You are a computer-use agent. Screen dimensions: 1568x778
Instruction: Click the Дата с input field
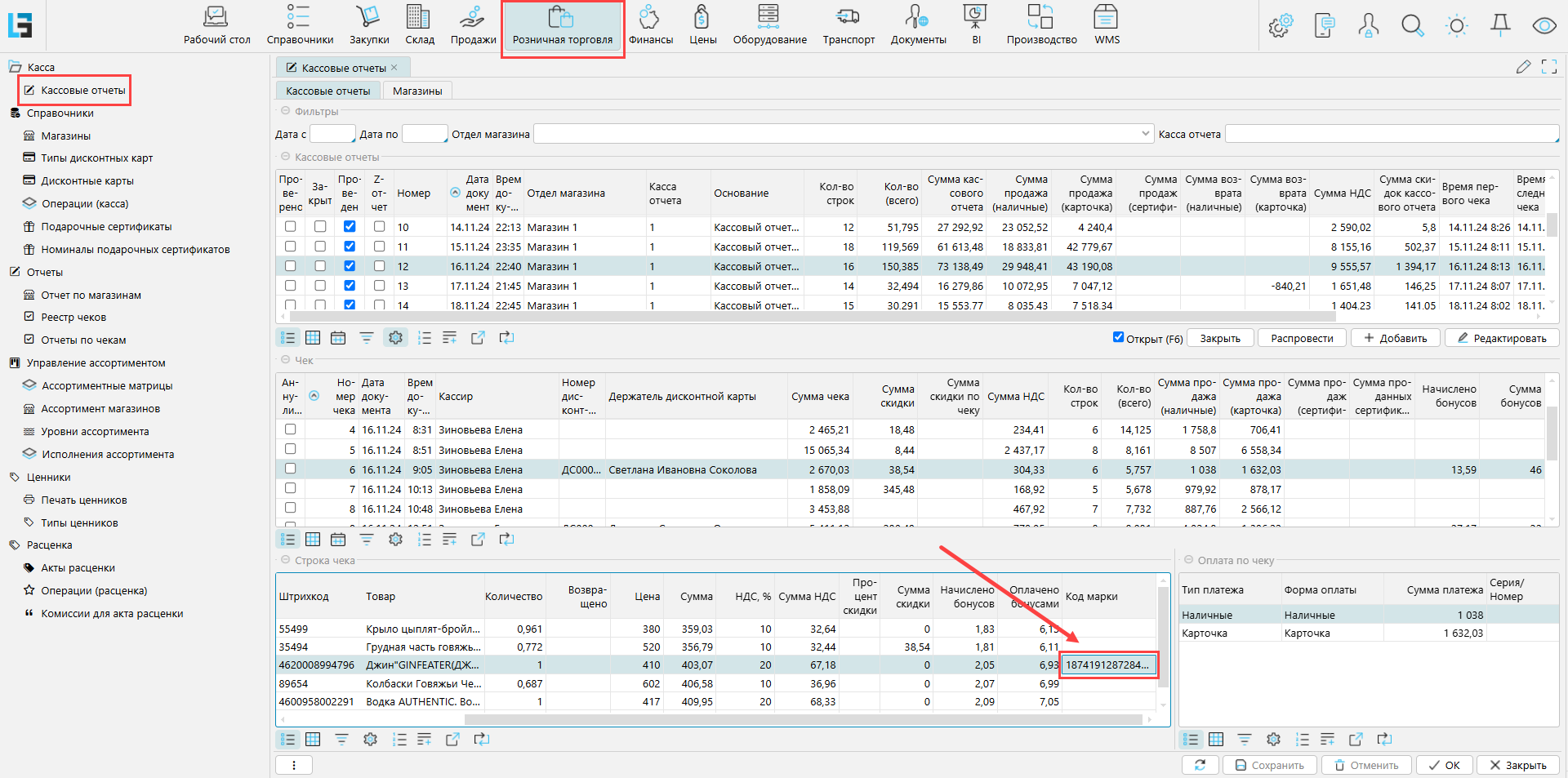[332, 134]
